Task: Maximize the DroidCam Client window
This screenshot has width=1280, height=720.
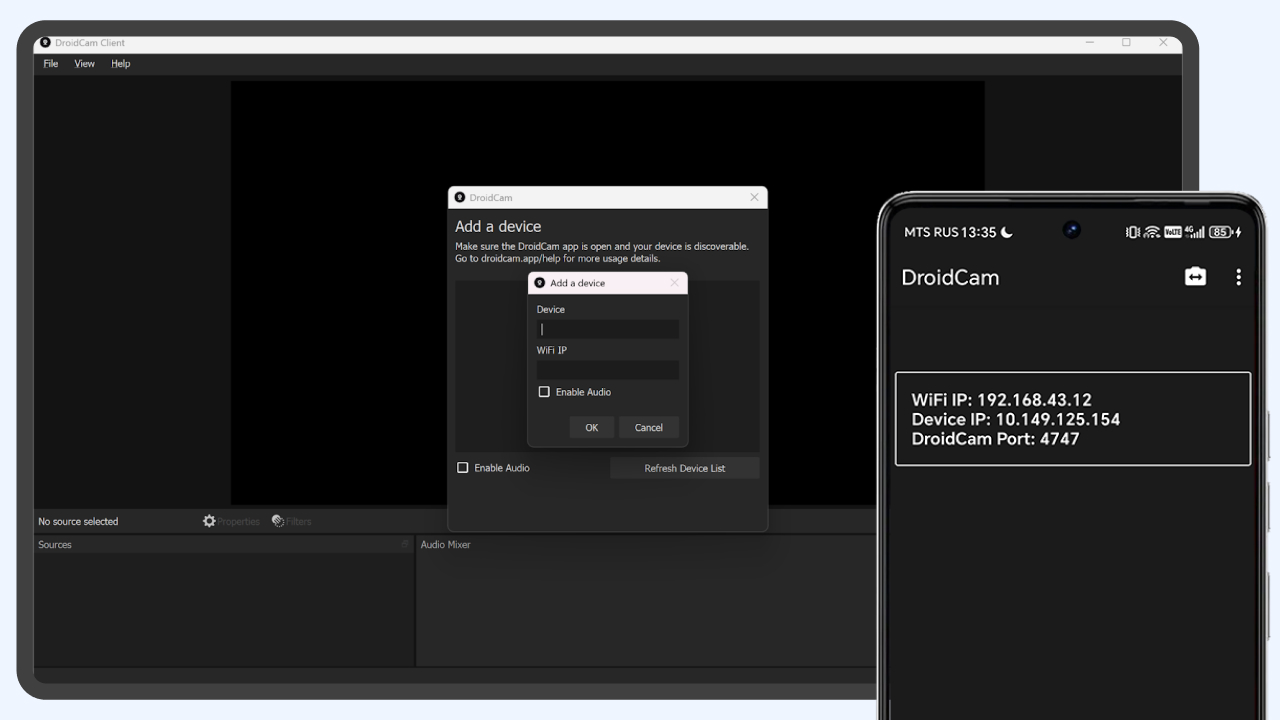Action: (x=1126, y=43)
